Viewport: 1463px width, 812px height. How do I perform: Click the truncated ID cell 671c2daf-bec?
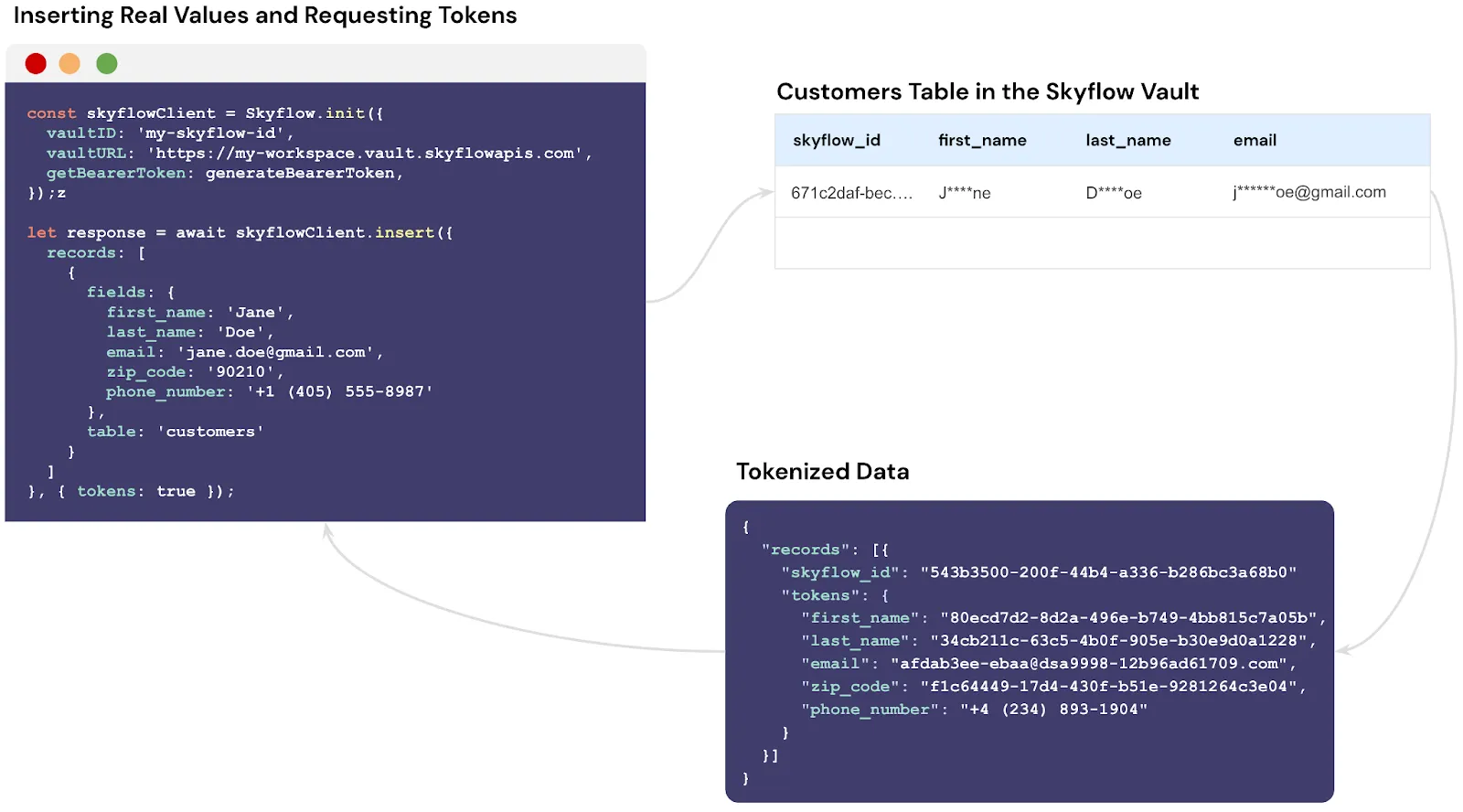tap(851, 193)
